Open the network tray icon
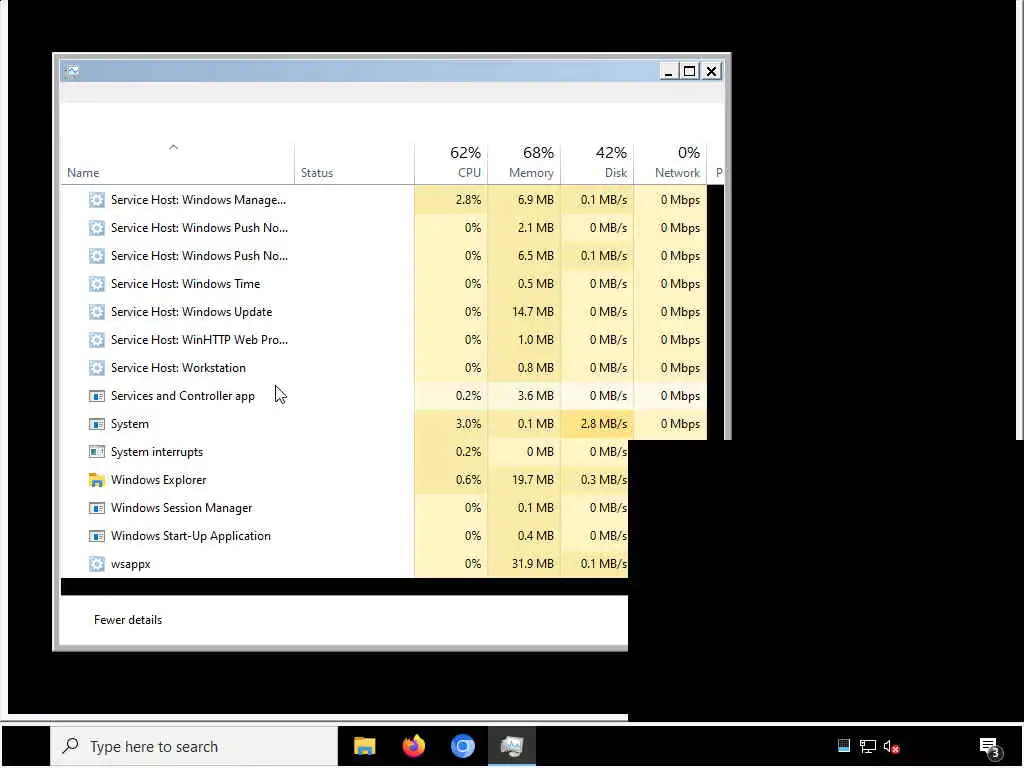The height and width of the screenshot is (768, 1024). pos(868,746)
